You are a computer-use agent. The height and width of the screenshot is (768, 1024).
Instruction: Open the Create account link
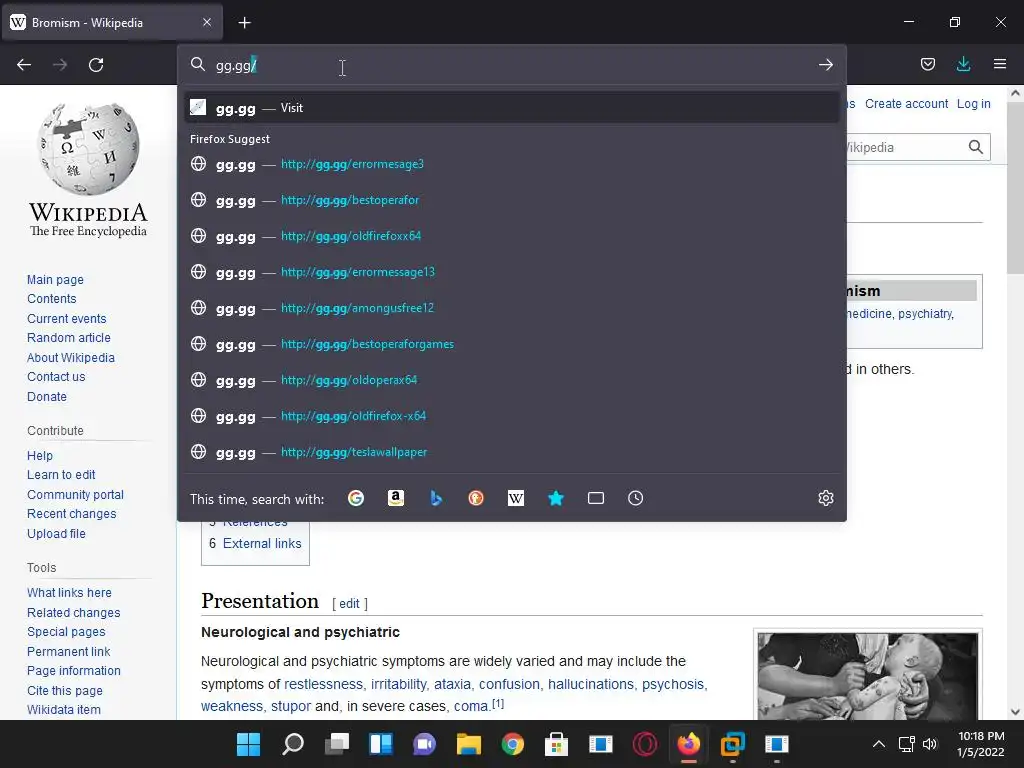(x=906, y=104)
